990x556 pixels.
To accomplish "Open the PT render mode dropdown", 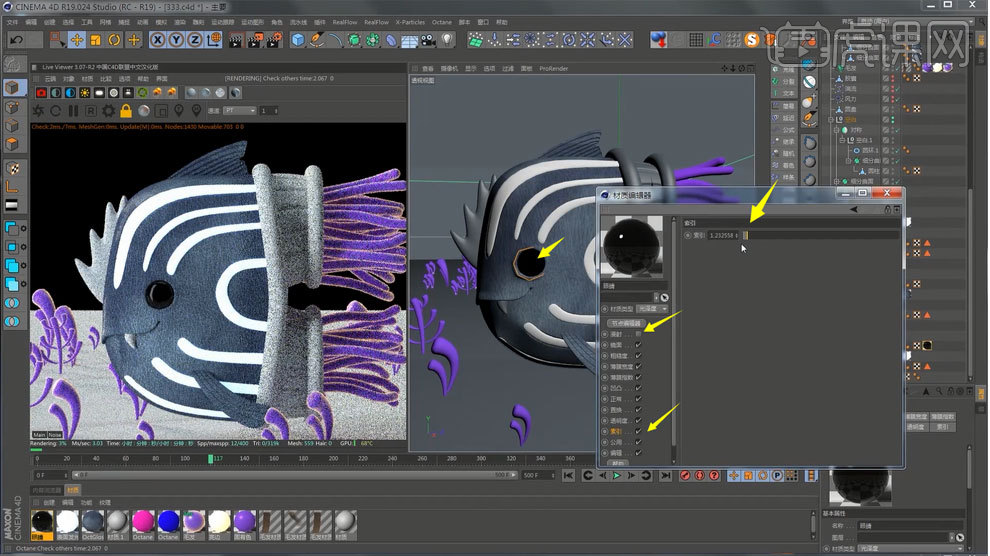I will 238,110.
